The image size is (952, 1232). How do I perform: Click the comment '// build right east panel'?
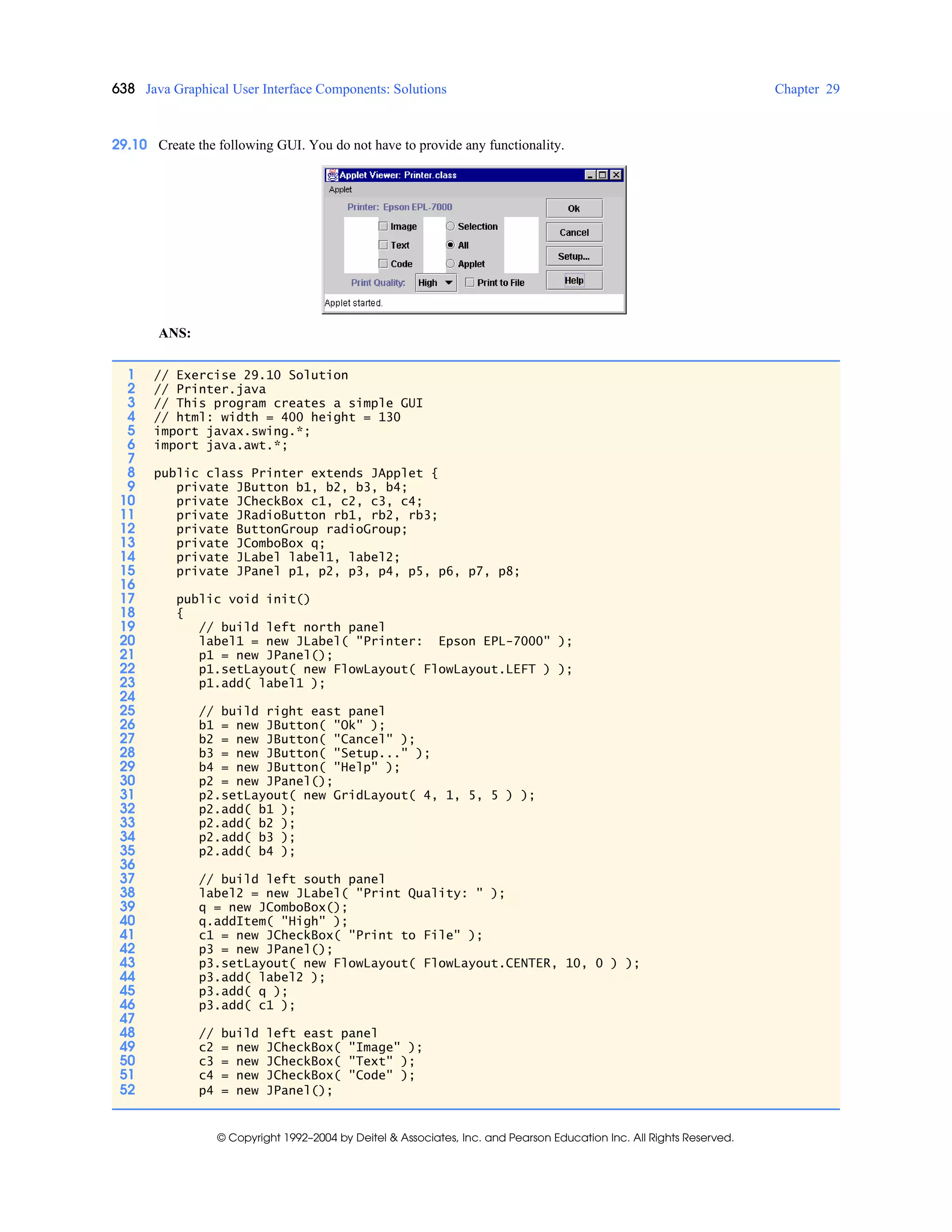(x=291, y=711)
